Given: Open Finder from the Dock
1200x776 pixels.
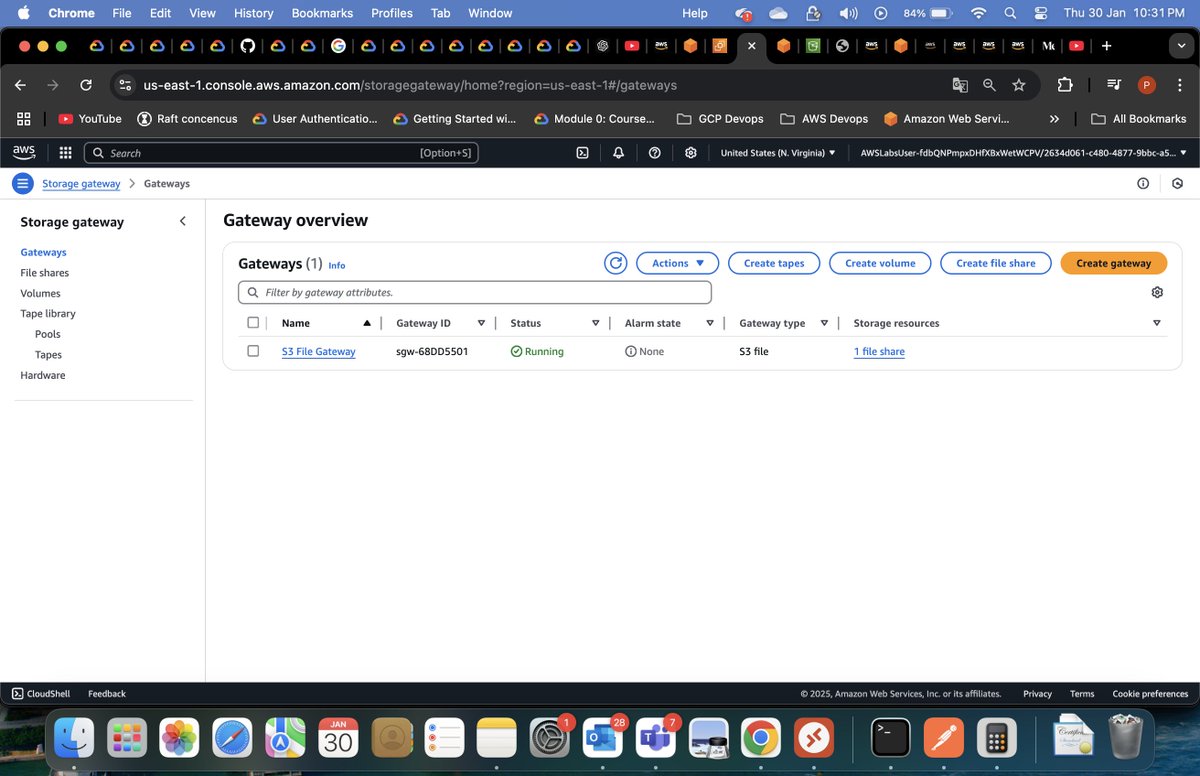Looking at the screenshot, I should (x=74, y=738).
